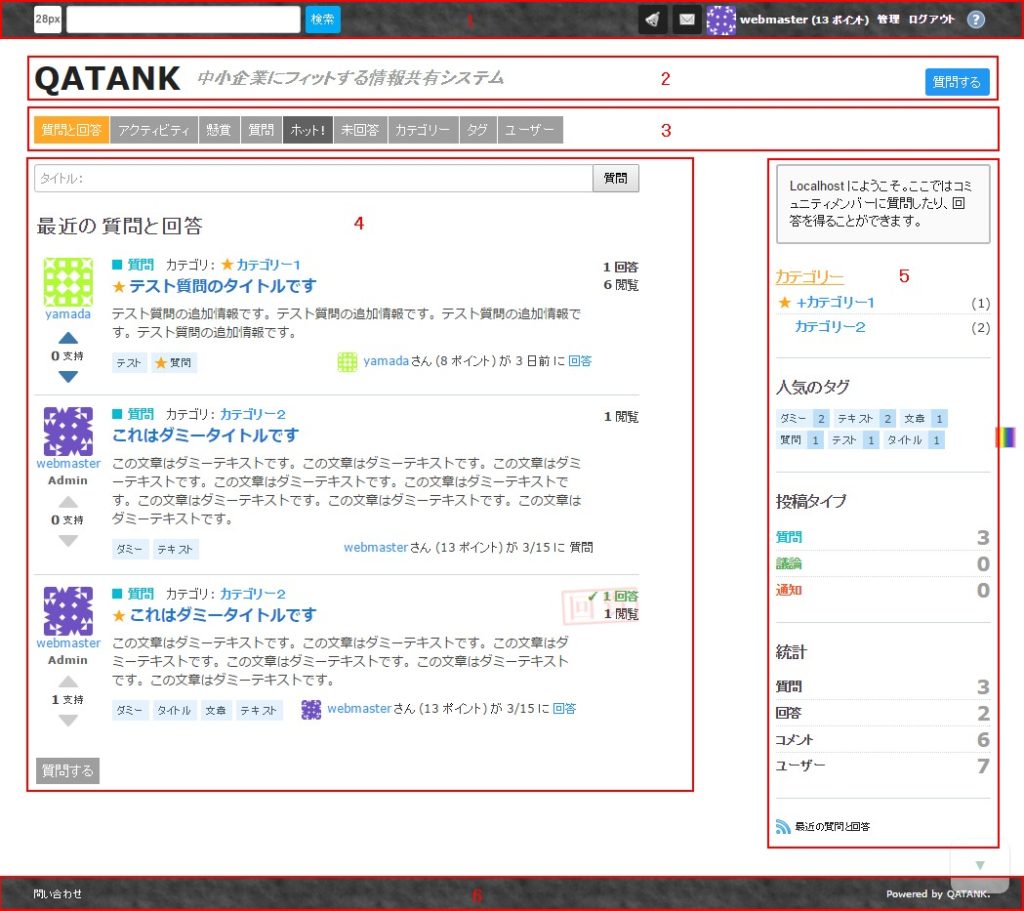
Task: Open the 問い合わせ footer link
Action: coord(57,893)
